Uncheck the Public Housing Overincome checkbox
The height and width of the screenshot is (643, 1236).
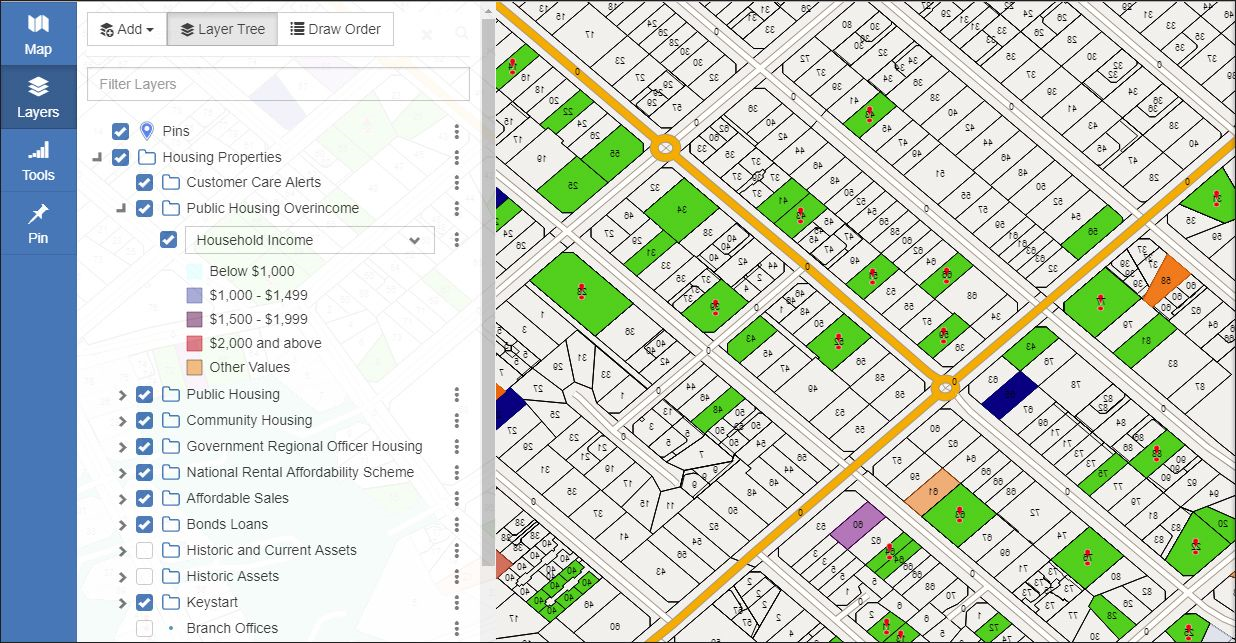tap(144, 208)
